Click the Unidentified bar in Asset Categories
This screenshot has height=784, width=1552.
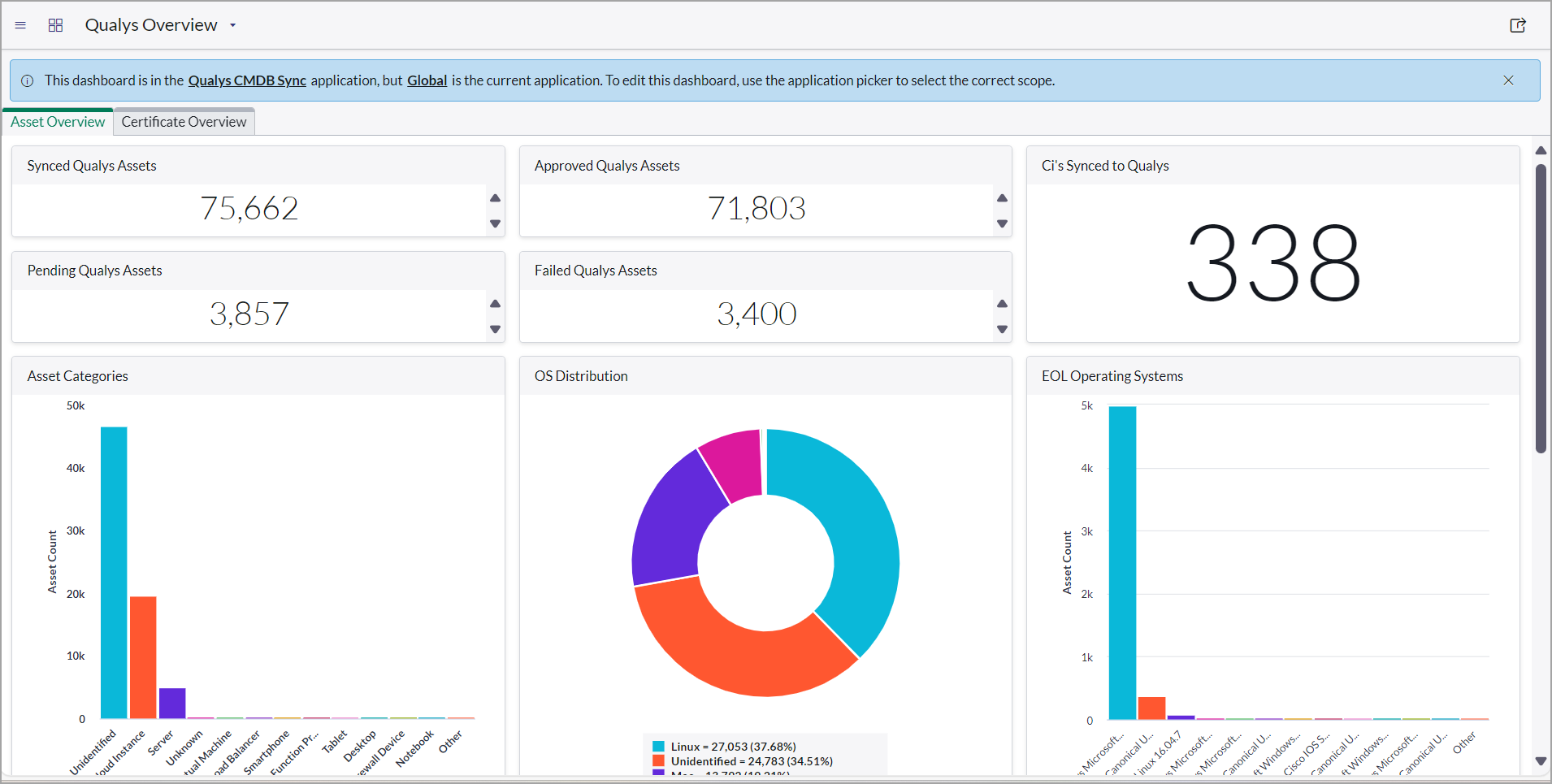pyautogui.click(x=114, y=573)
